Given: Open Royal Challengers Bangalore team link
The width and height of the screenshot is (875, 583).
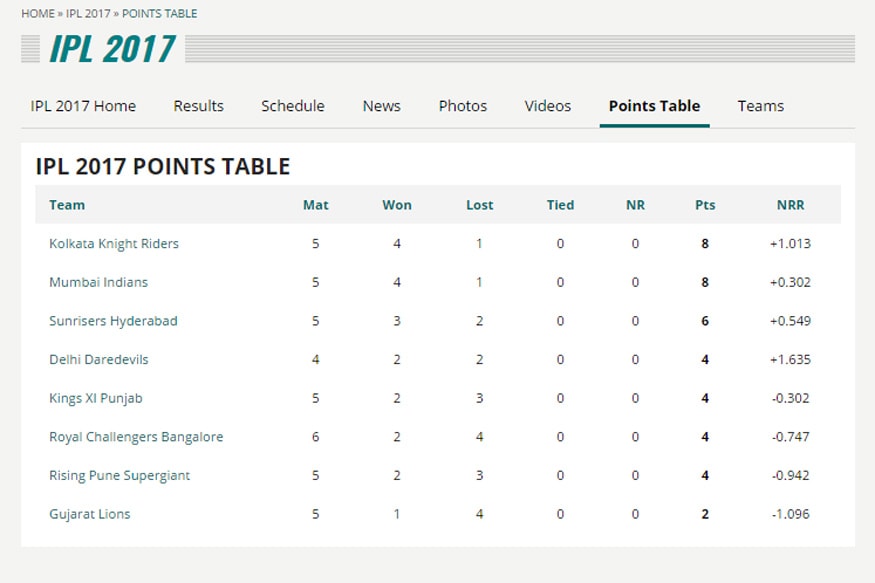Looking at the screenshot, I should [136, 437].
